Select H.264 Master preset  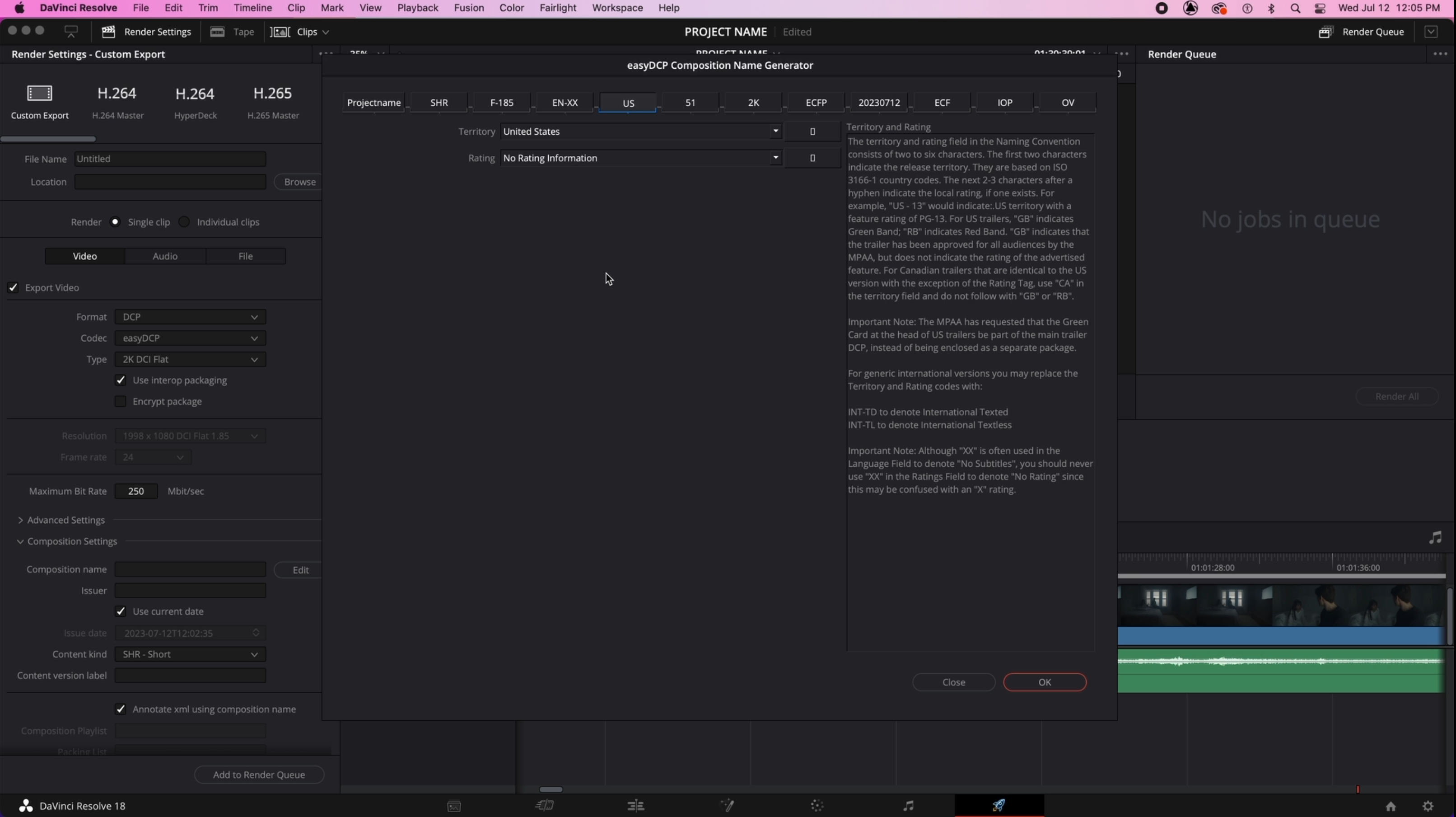(117, 102)
